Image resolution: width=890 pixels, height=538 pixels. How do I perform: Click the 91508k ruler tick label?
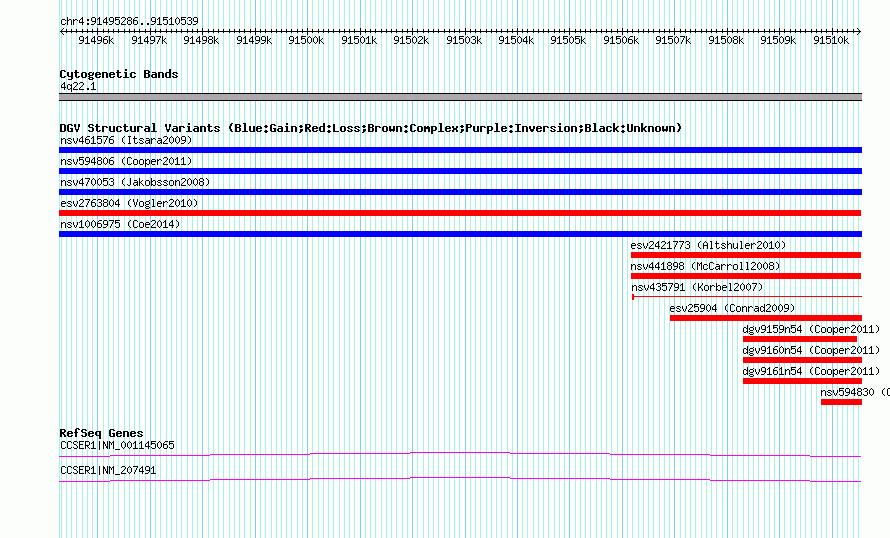pyautogui.click(x=726, y=40)
